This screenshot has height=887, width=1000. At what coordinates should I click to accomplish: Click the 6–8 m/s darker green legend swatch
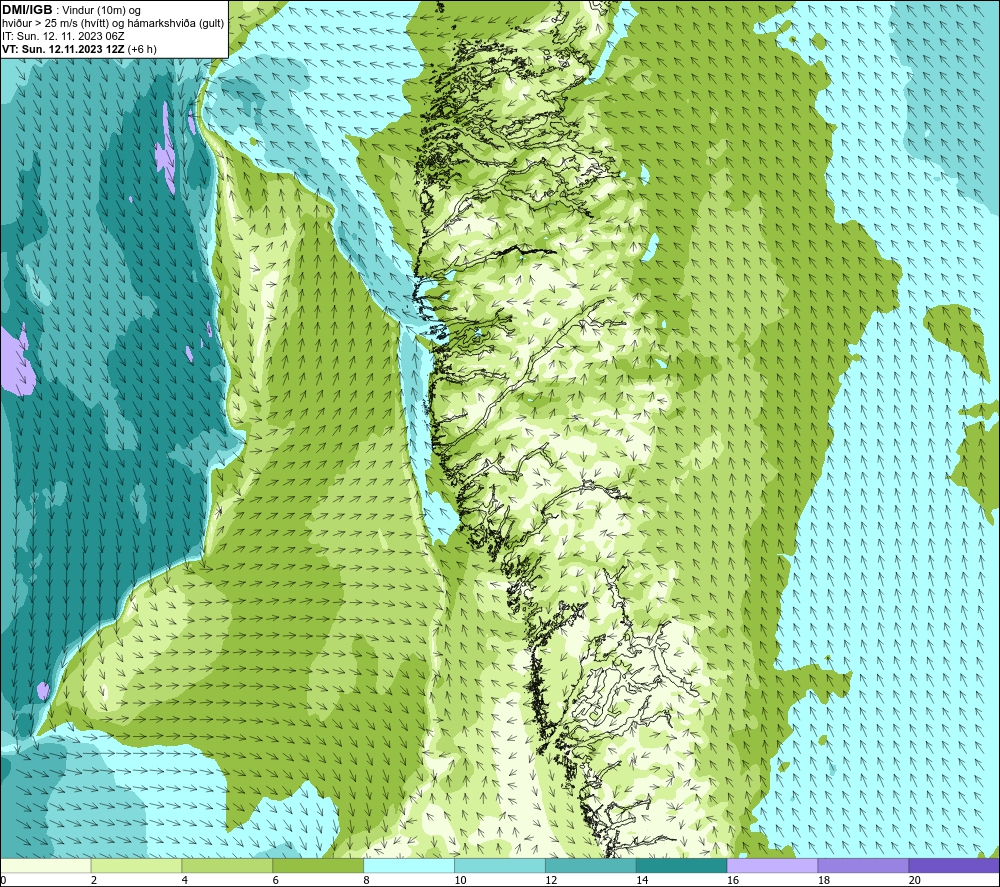(x=318, y=865)
